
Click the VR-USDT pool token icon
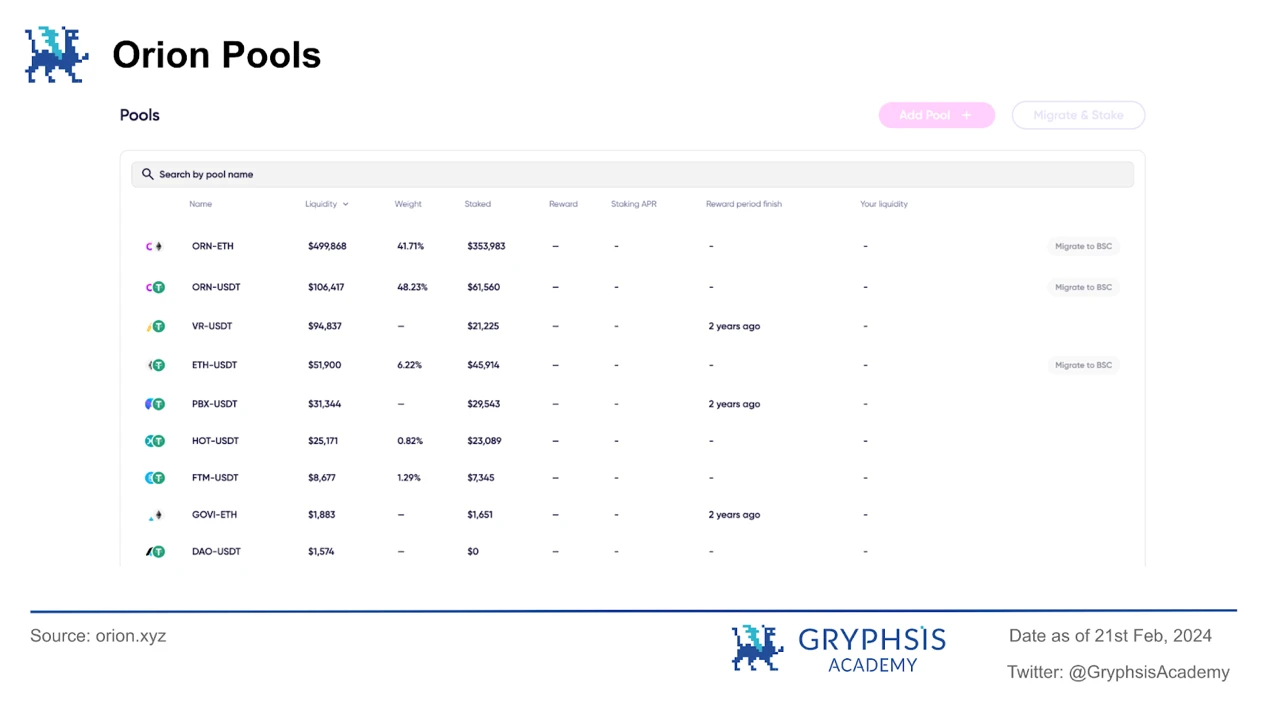click(x=155, y=326)
